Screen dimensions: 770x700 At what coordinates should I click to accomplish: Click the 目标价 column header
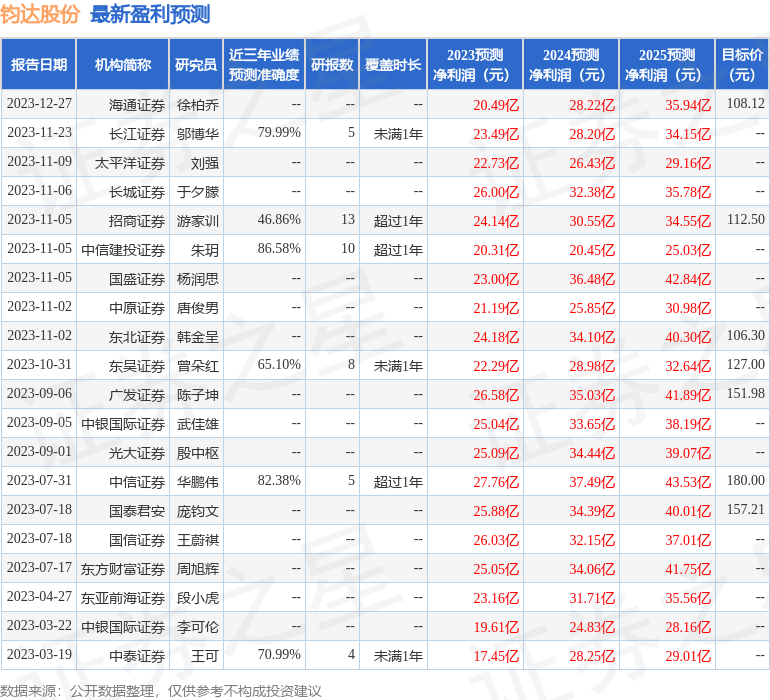(x=742, y=64)
